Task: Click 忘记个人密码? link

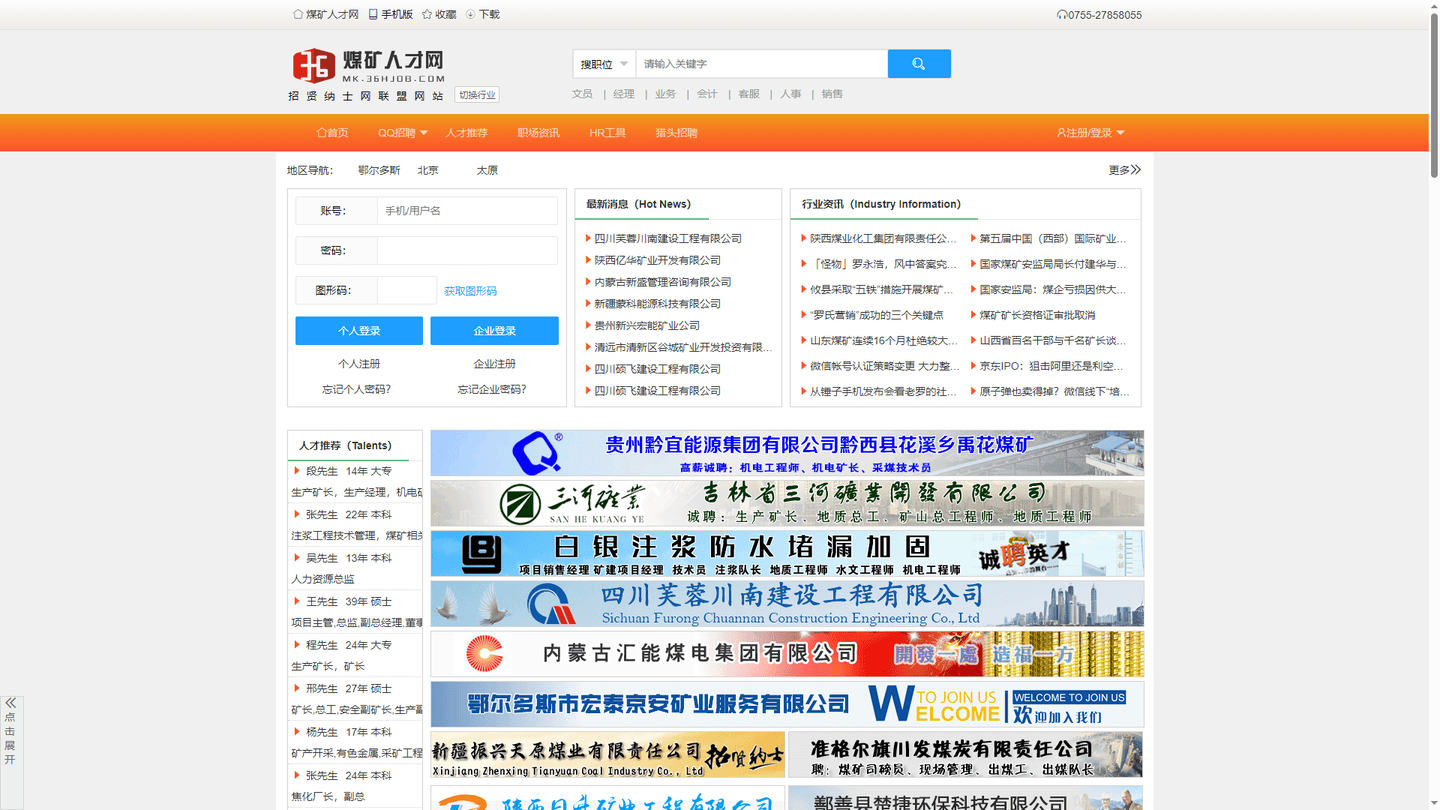Action: click(x=356, y=390)
